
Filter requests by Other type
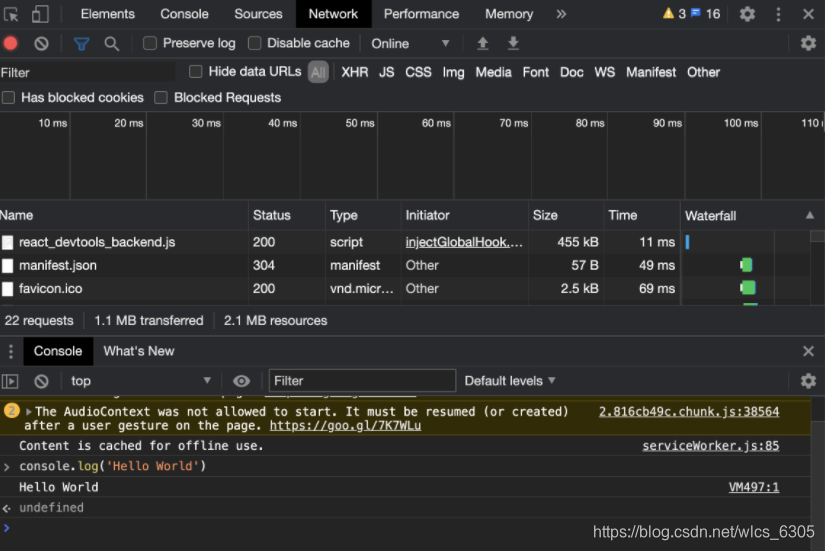703,72
